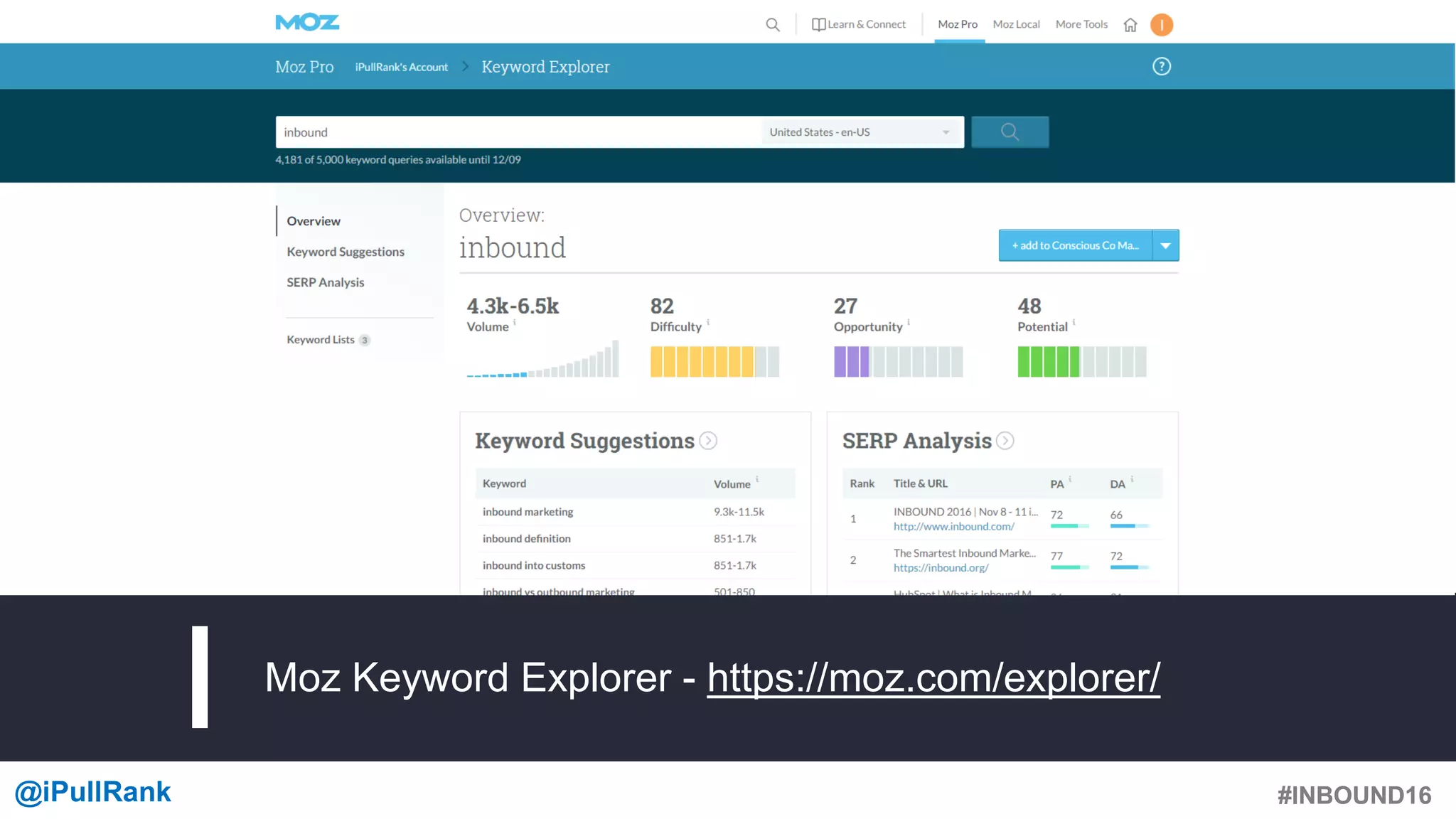Click the Keyword Explorer breadcrumb
Image resolution: width=1456 pixels, height=819 pixels.
tap(545, 67)
